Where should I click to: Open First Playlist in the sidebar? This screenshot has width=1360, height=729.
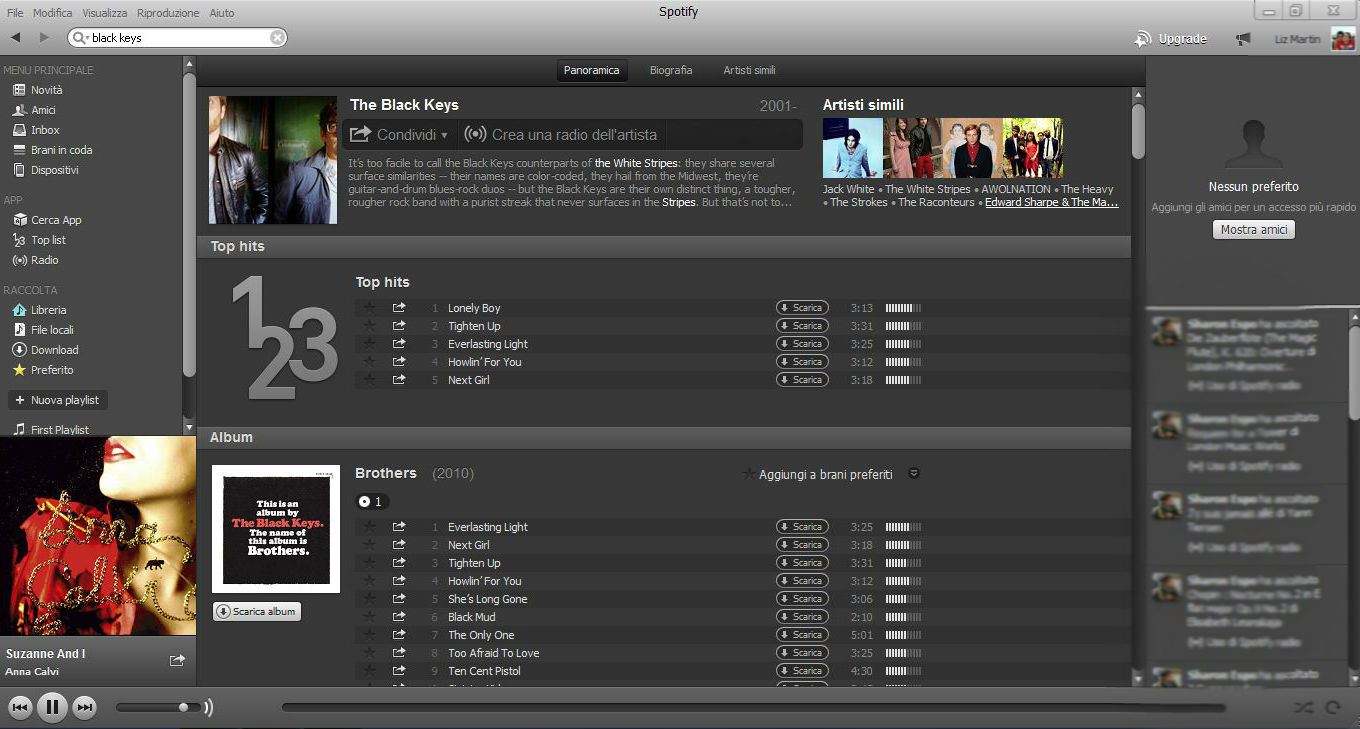coord(51,430)
